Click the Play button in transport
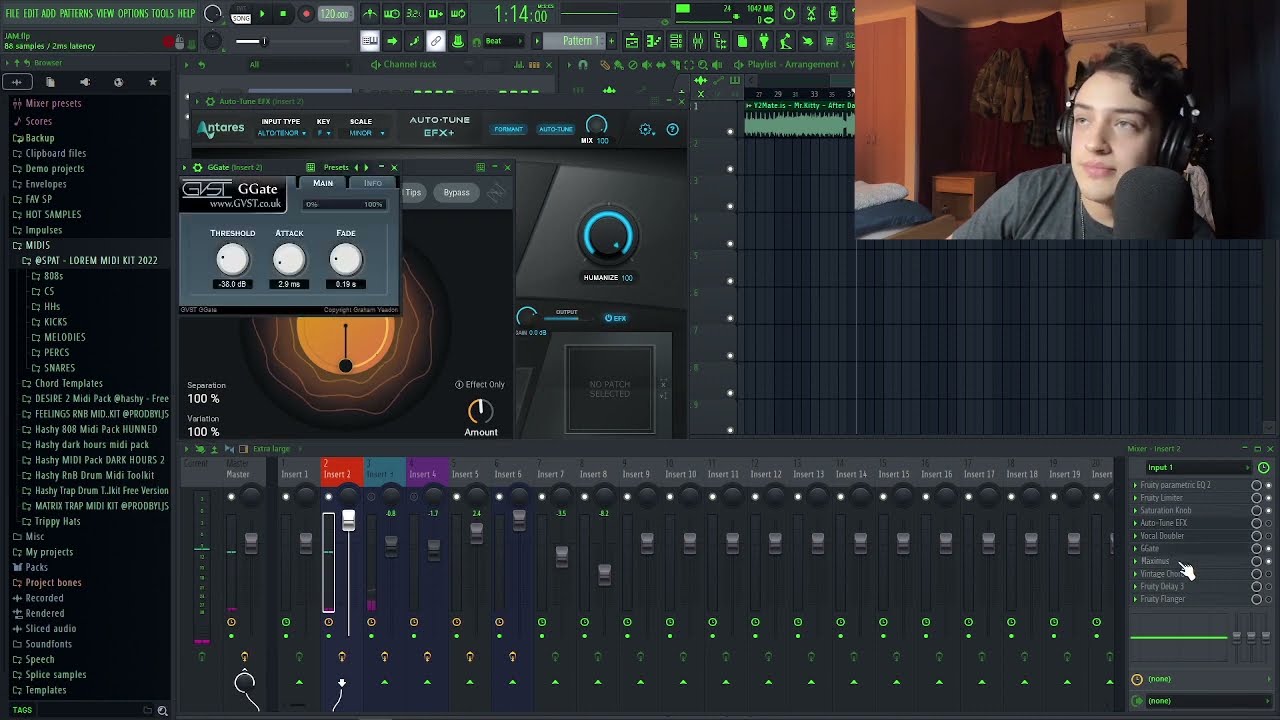The image size is (1280, 720). [x=262, y=14]
